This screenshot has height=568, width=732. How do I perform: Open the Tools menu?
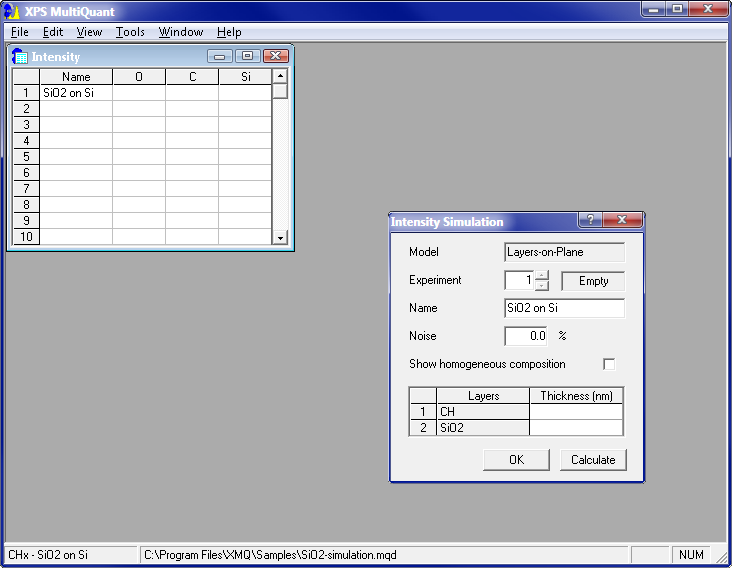(130, 32)
